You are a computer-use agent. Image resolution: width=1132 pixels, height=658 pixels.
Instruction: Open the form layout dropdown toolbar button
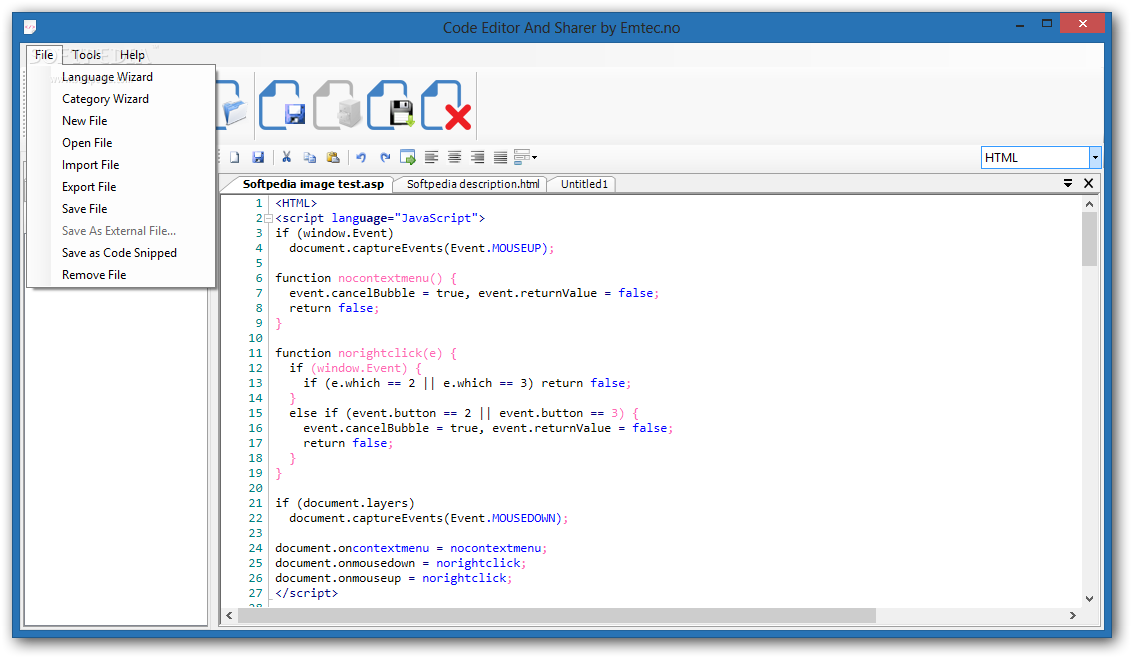(526, 157)
